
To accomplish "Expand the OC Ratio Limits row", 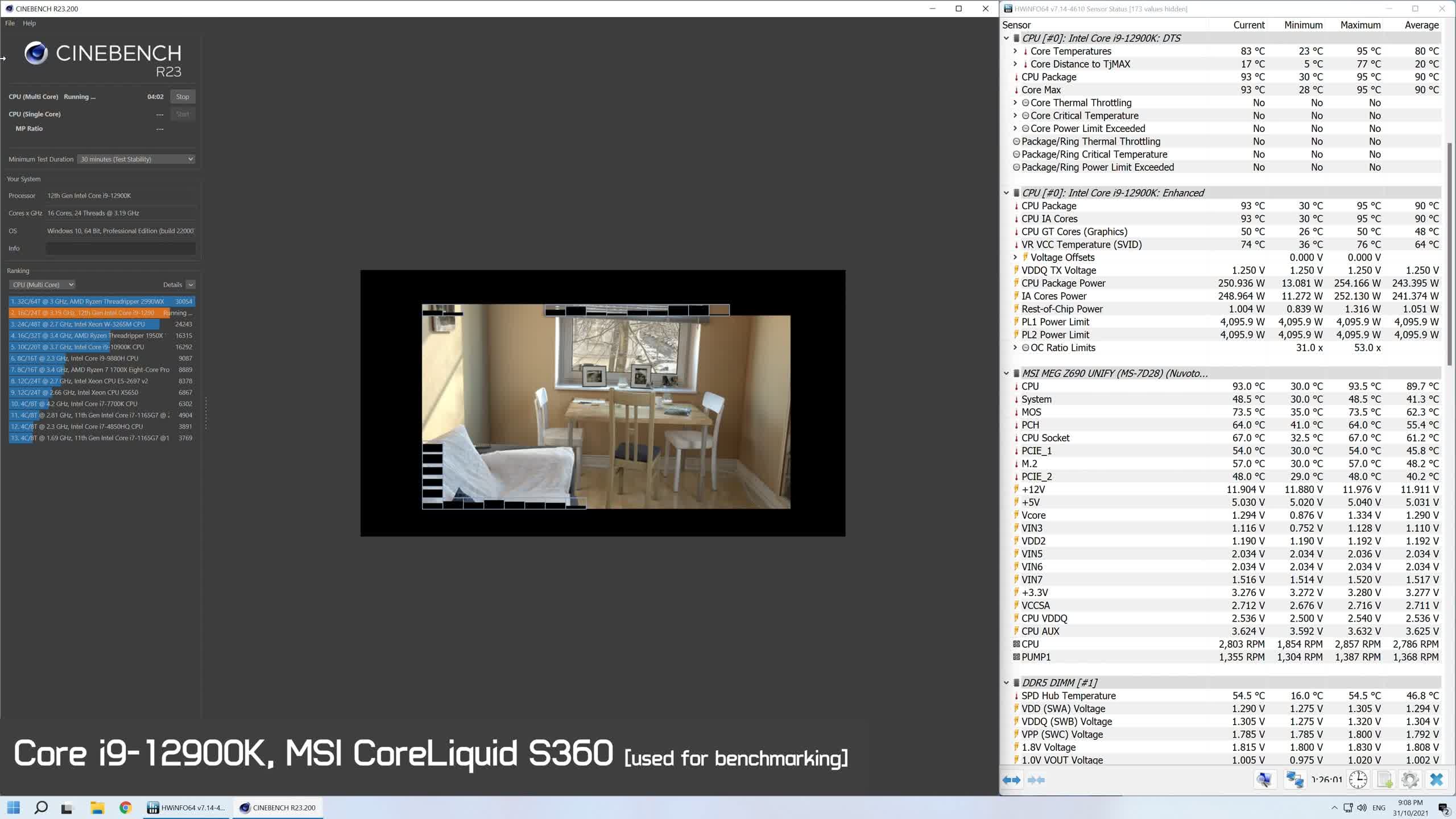I will pyautogui.click(x=1015, y=348).
